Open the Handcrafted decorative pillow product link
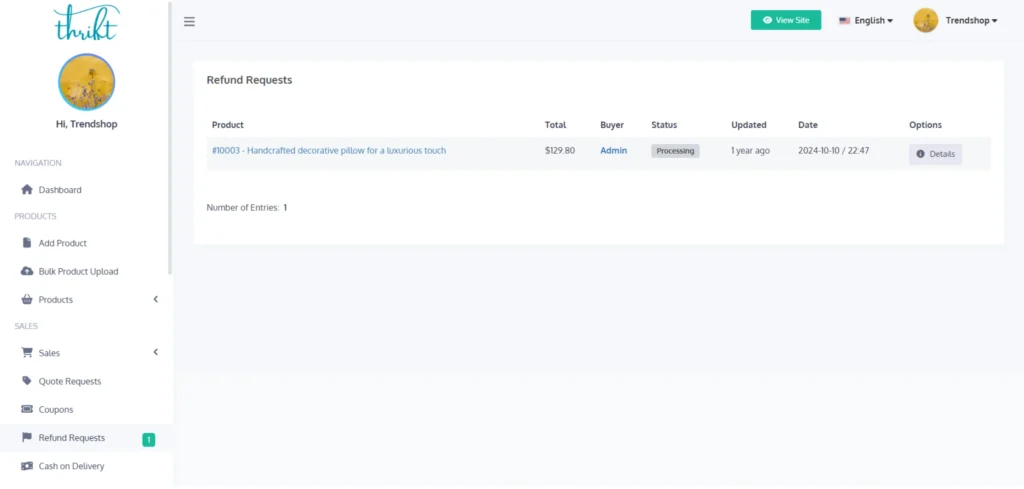Screen dimensions: 1024x489 [329, 151]
